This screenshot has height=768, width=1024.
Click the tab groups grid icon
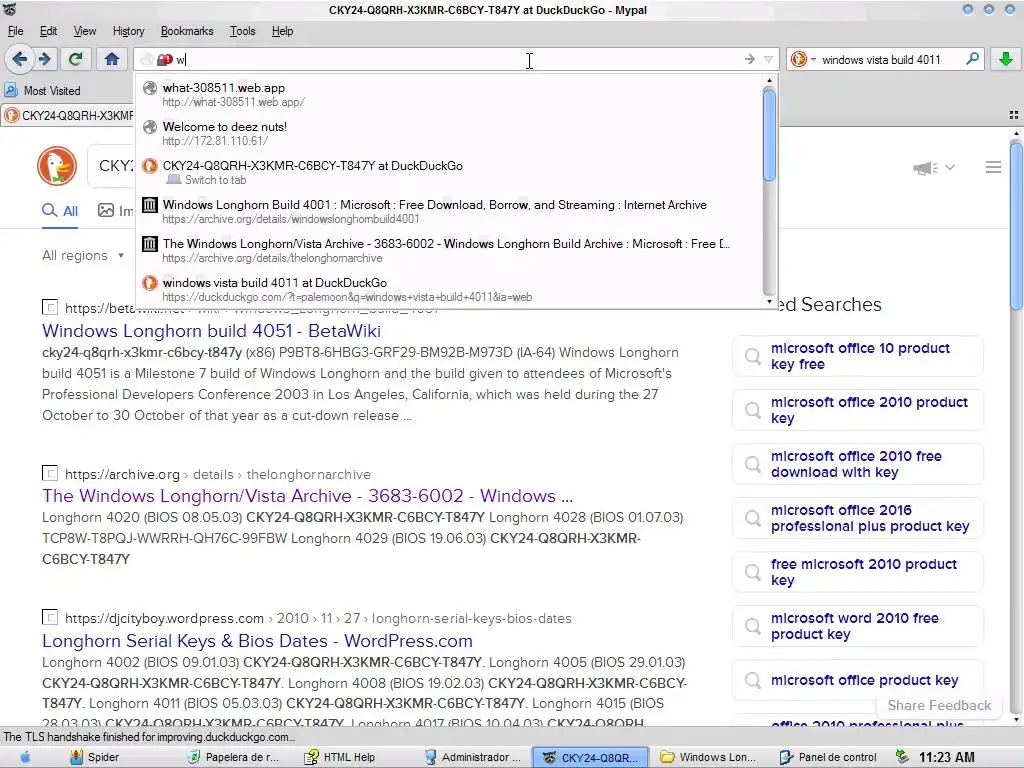pyautogui.click(x=1014, y=115)
